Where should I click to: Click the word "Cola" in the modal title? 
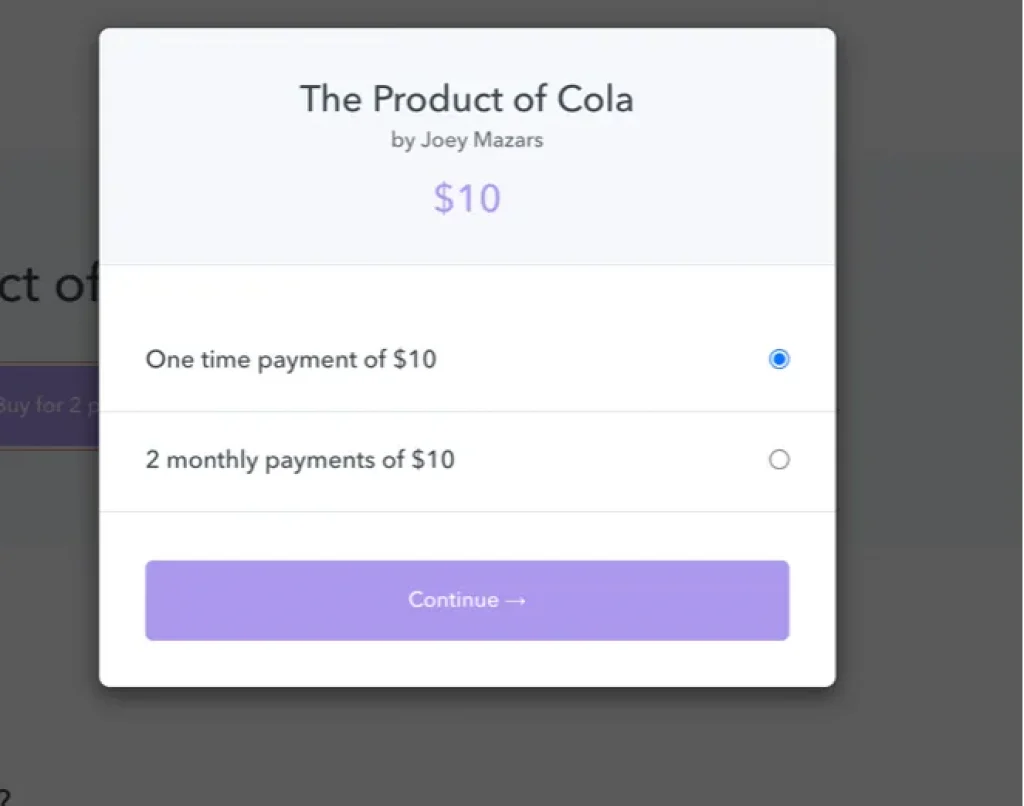pos(594,99)
